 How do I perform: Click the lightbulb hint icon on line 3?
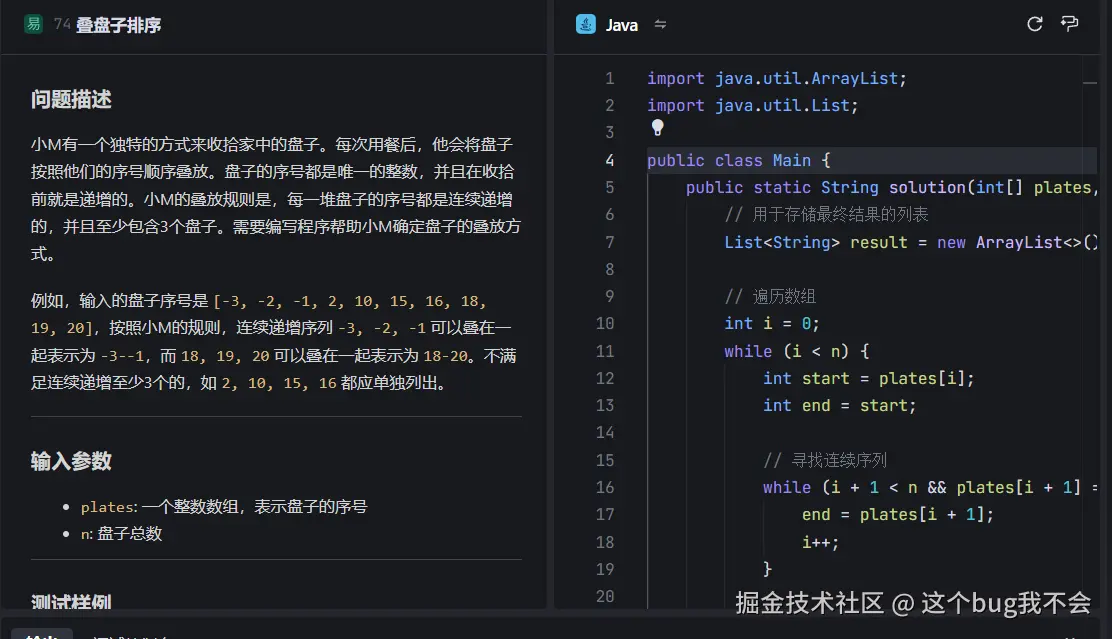(657, 127)
